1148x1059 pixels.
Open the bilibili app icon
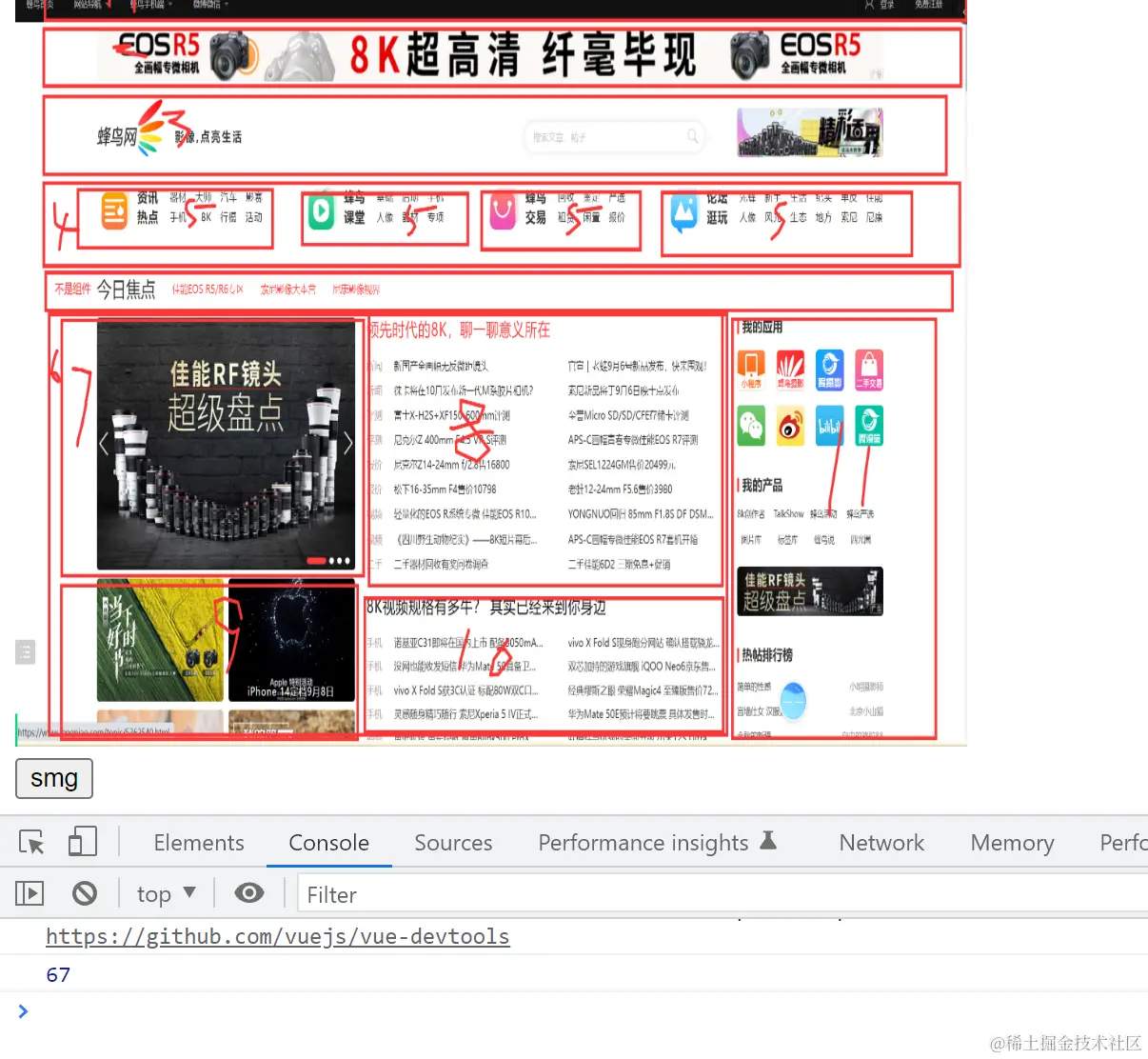click(x=829, y=426)
